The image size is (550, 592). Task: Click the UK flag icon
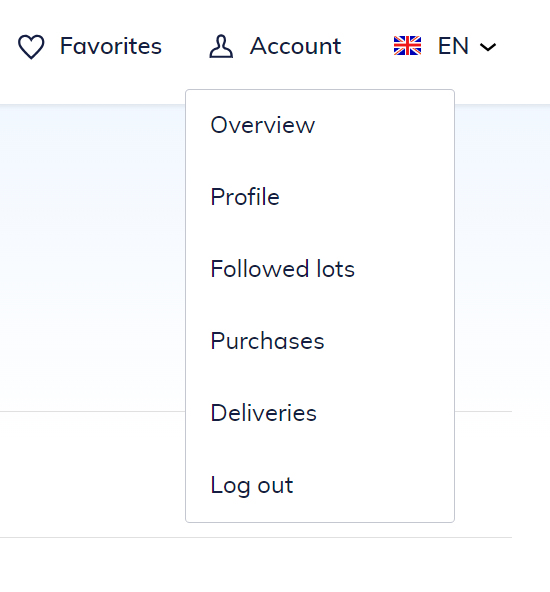(407, 46)
